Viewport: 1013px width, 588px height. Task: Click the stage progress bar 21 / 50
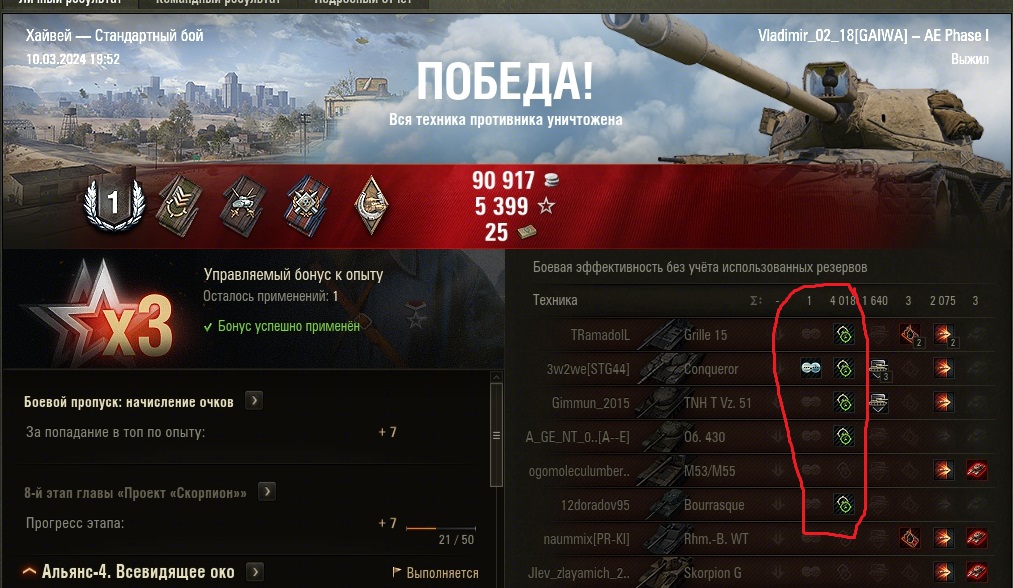pos(441,528)
